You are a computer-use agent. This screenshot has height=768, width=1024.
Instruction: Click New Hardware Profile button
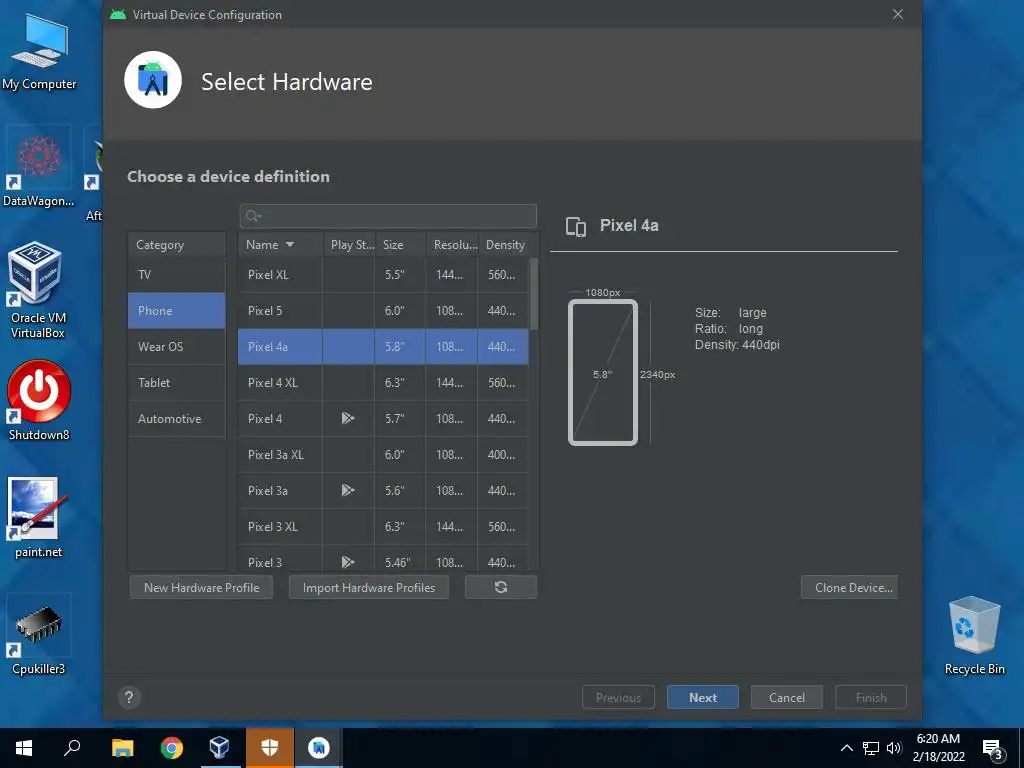click(201, 587)
